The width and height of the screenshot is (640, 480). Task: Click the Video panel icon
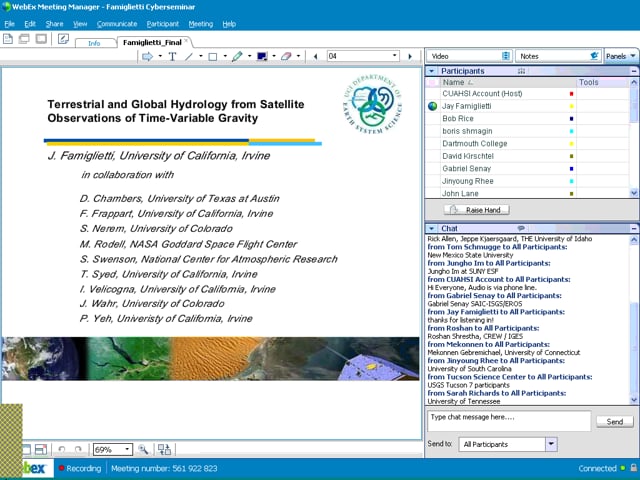point(506,56)
